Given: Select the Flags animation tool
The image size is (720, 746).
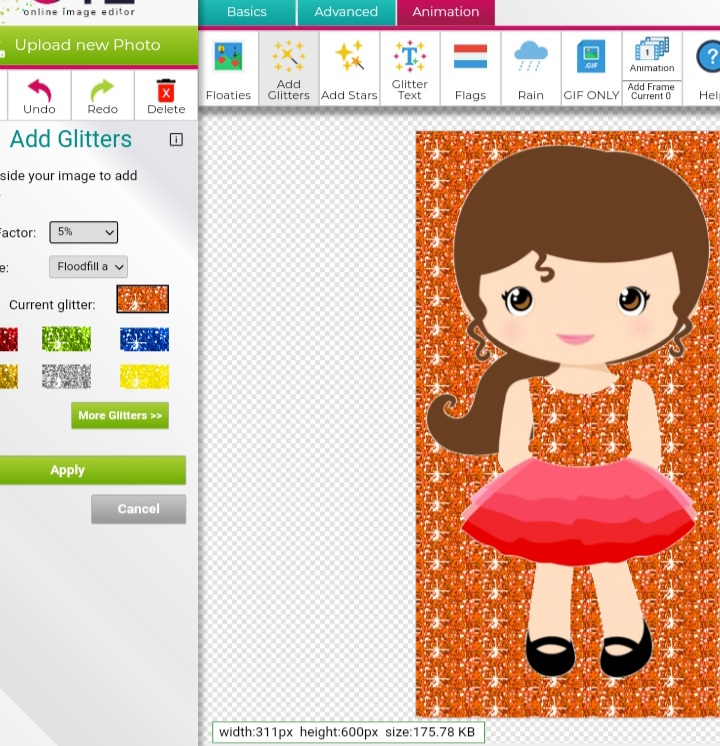Looking at the screenshot, I should (470, 68).
